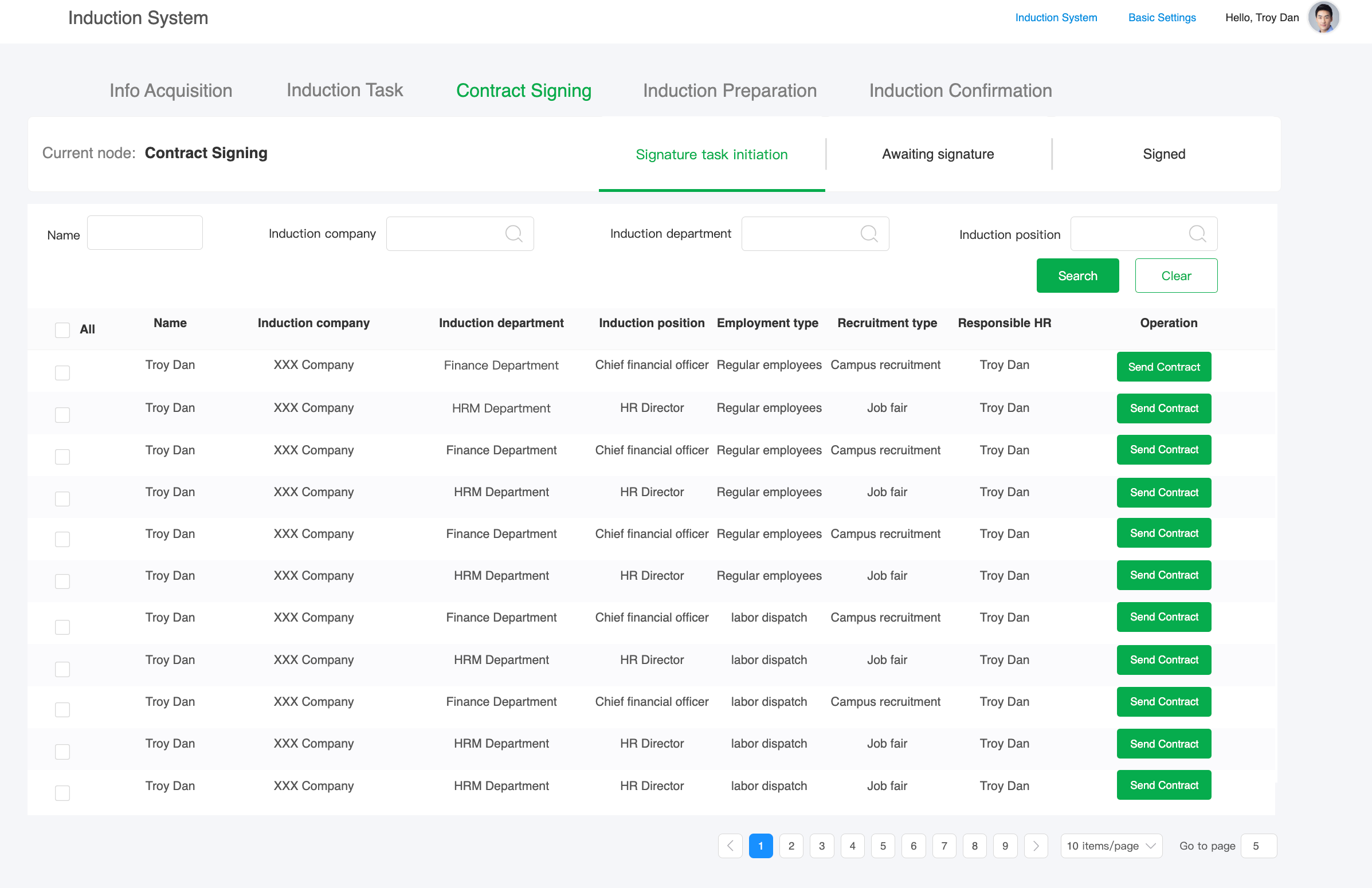The height and width of the screenshot is (888, 1372).
Task: Click the Clear filter button
Action: click(x=1175, y=276)
